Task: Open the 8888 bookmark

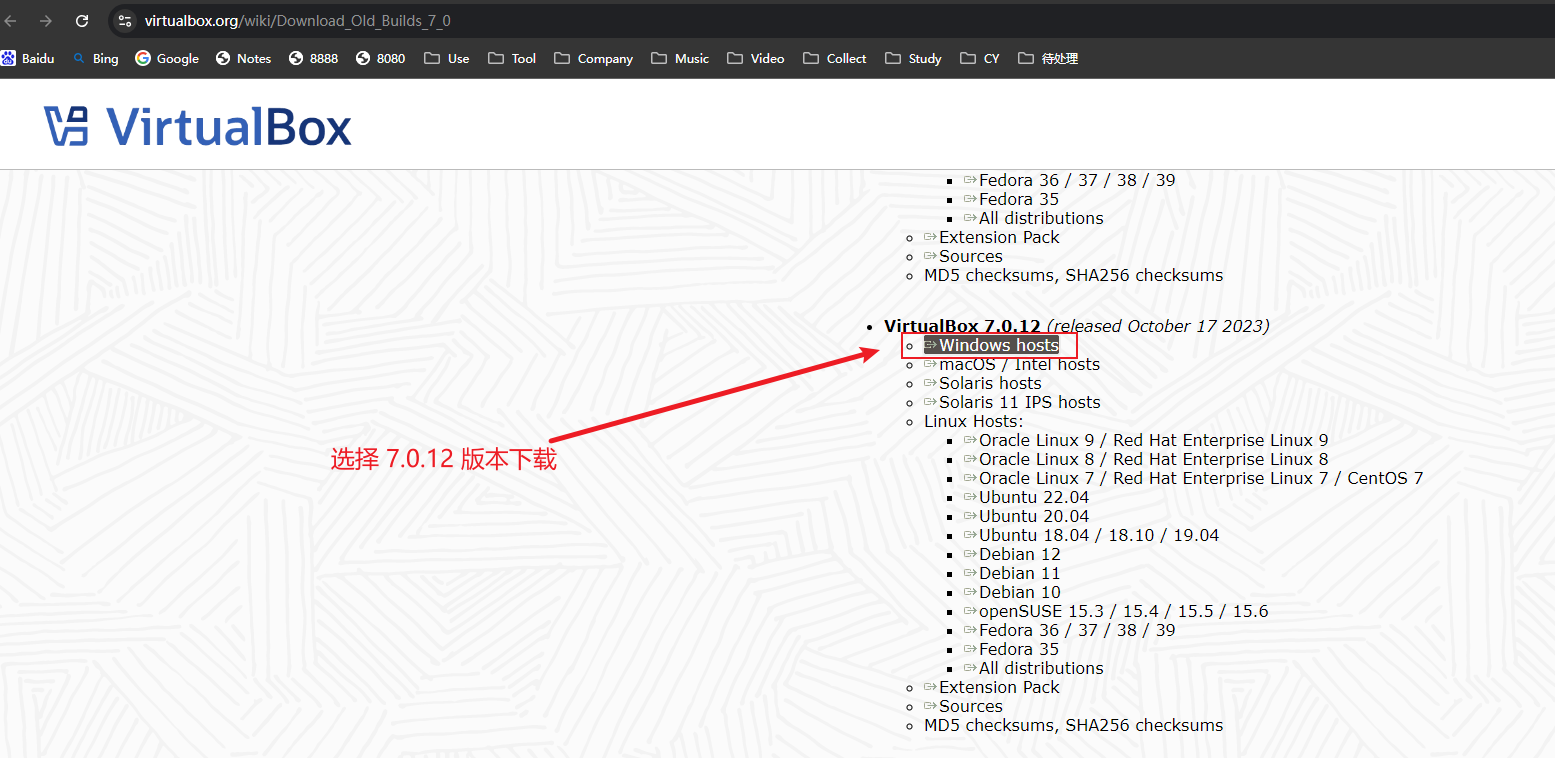Action: (x=313, y=58)
